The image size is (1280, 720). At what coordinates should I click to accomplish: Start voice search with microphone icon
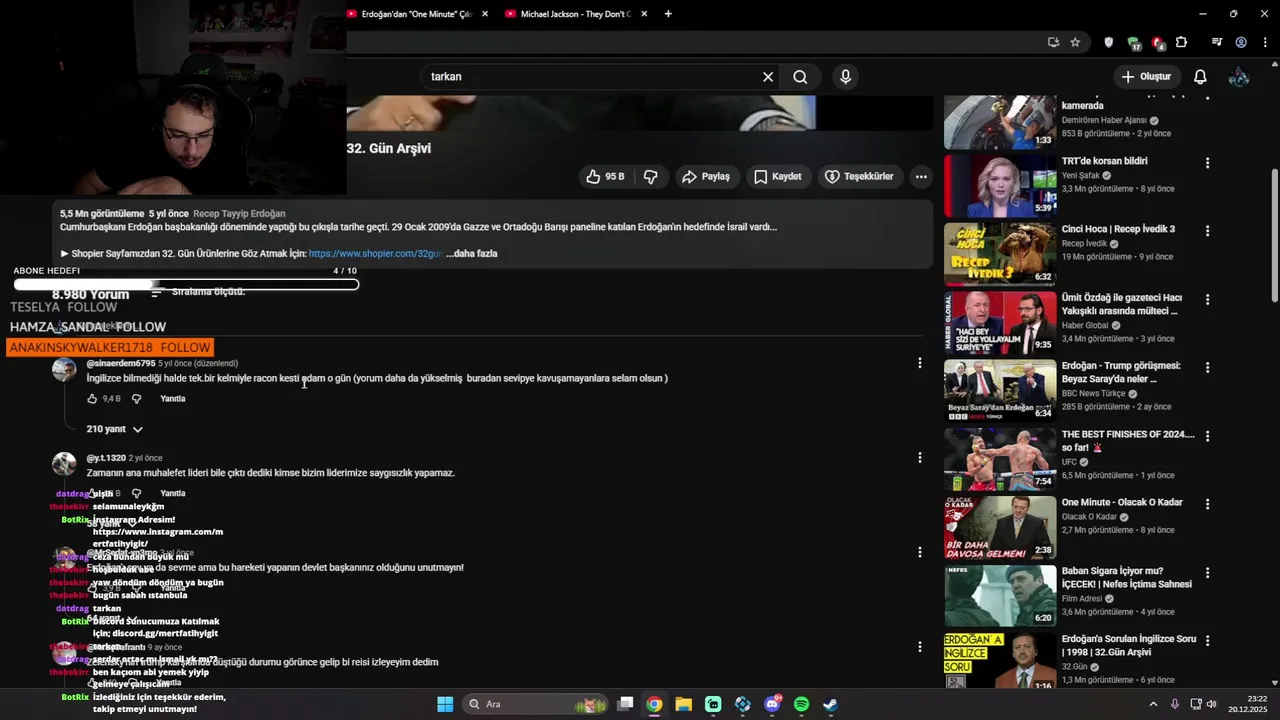pos(846,76)
